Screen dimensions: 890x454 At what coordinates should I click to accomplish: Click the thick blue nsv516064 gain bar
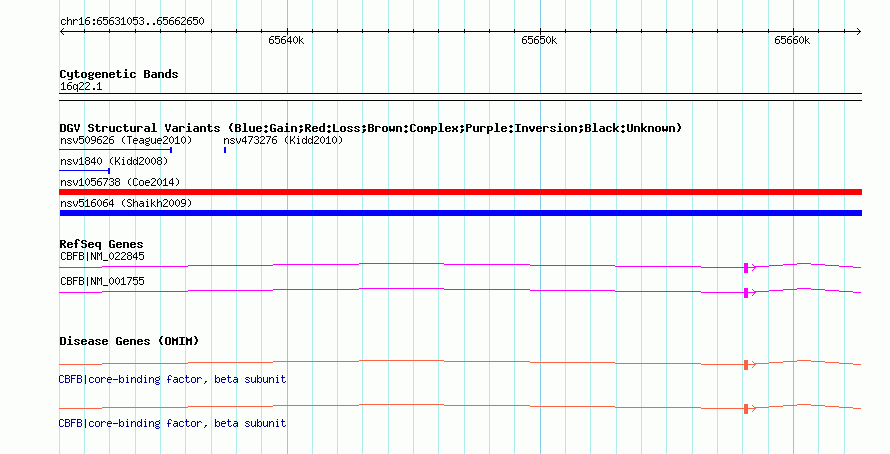pyautogui.click(x=461, y=213)
